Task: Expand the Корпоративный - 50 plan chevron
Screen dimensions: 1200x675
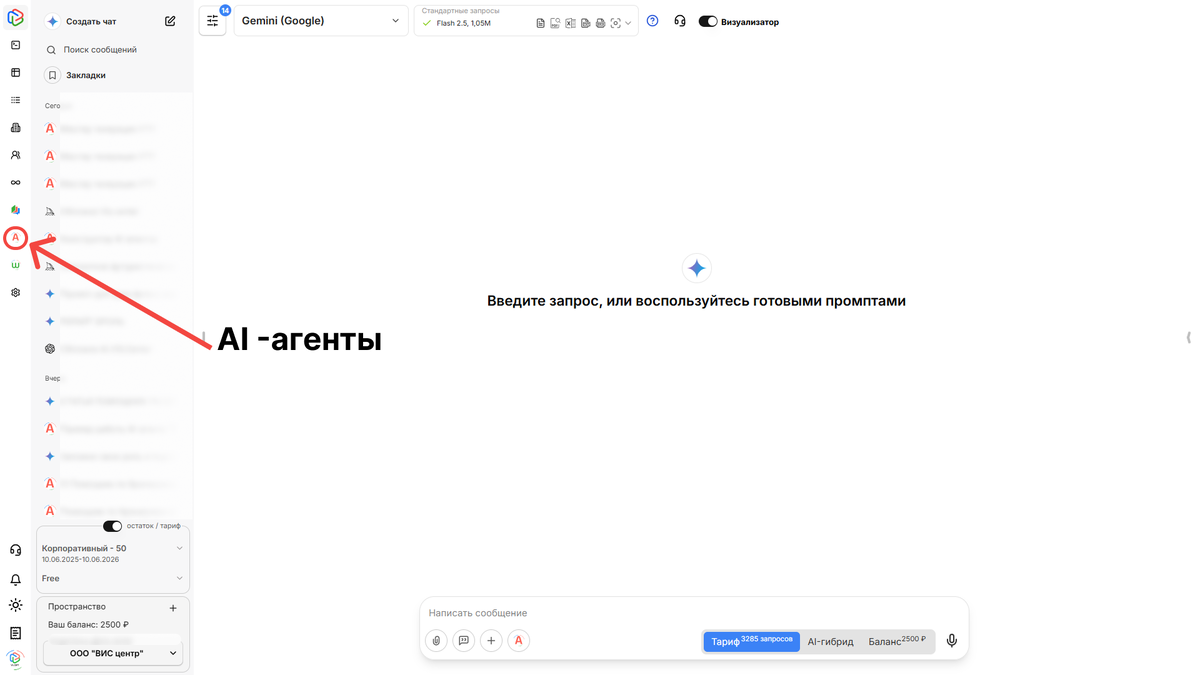Action: (179, 548)
